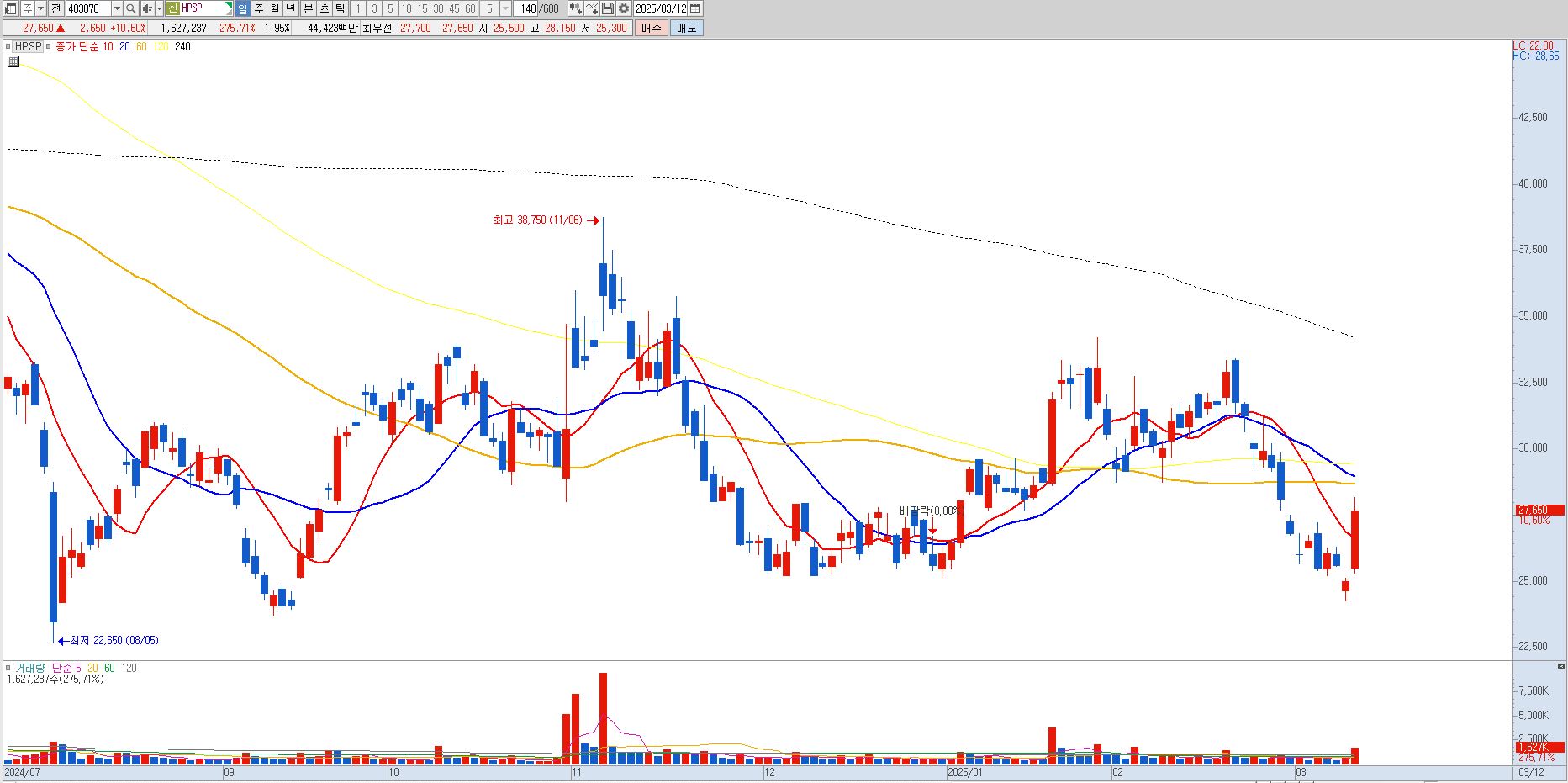Open chart settings gear icon
This screenshot has width=1568, height=783.
pyautogui.click(x=623, y=8)
